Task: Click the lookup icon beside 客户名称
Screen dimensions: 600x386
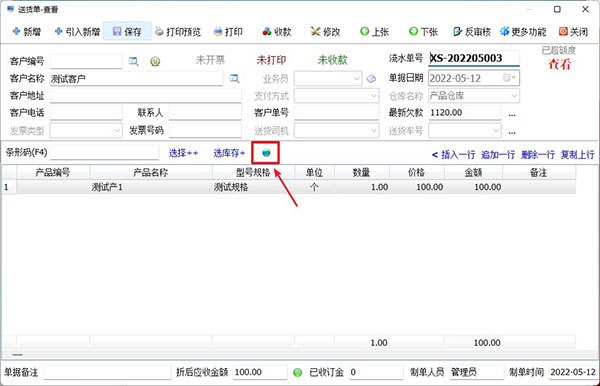Action: point(234,79)
